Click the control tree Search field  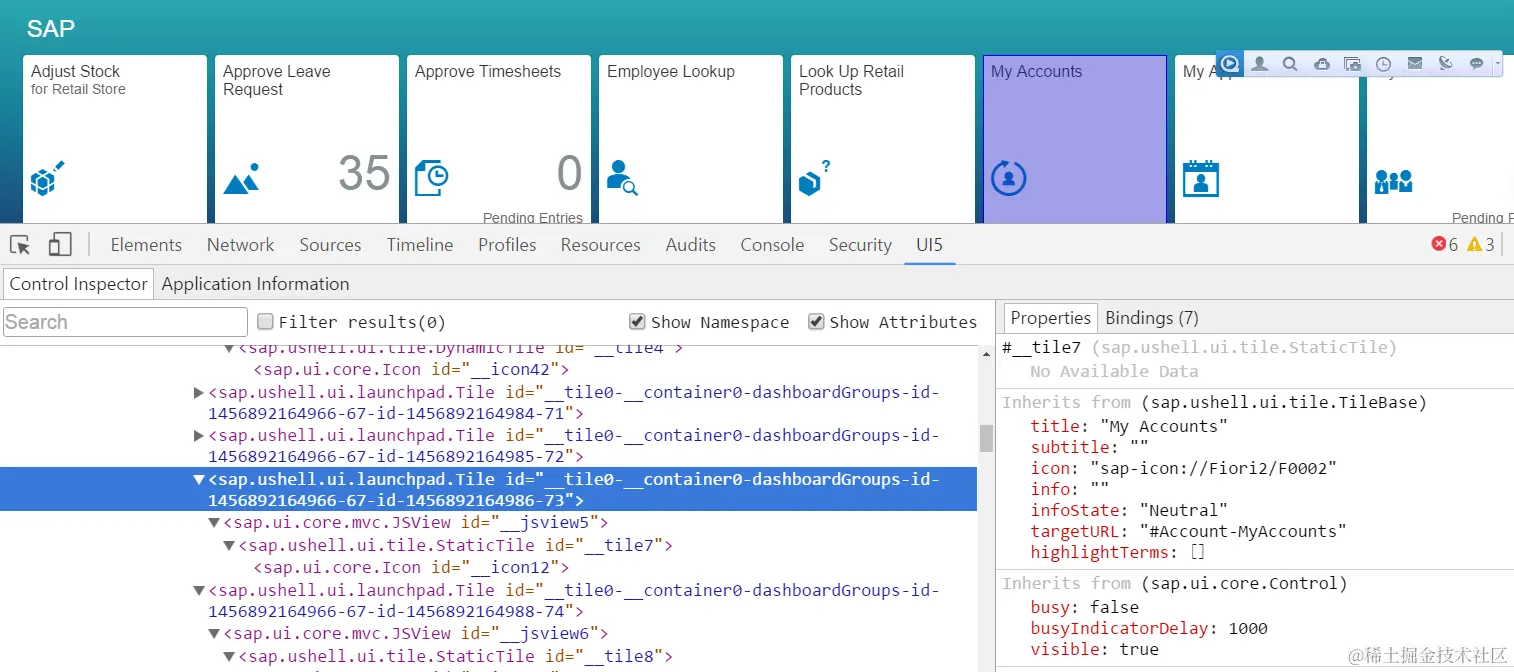(x=125, y=322)
